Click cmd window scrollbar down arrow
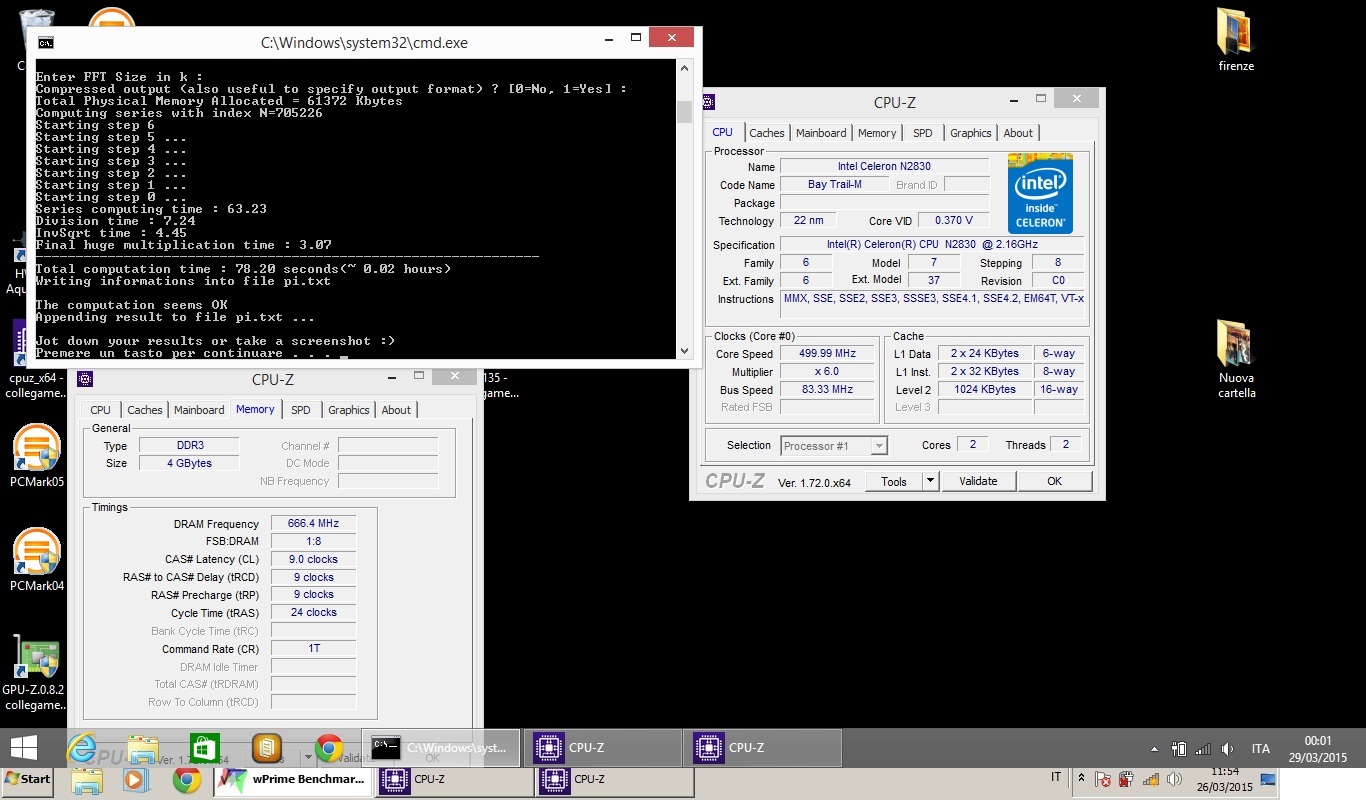Viewport: 1366px width, 800px height. point(685,351)
